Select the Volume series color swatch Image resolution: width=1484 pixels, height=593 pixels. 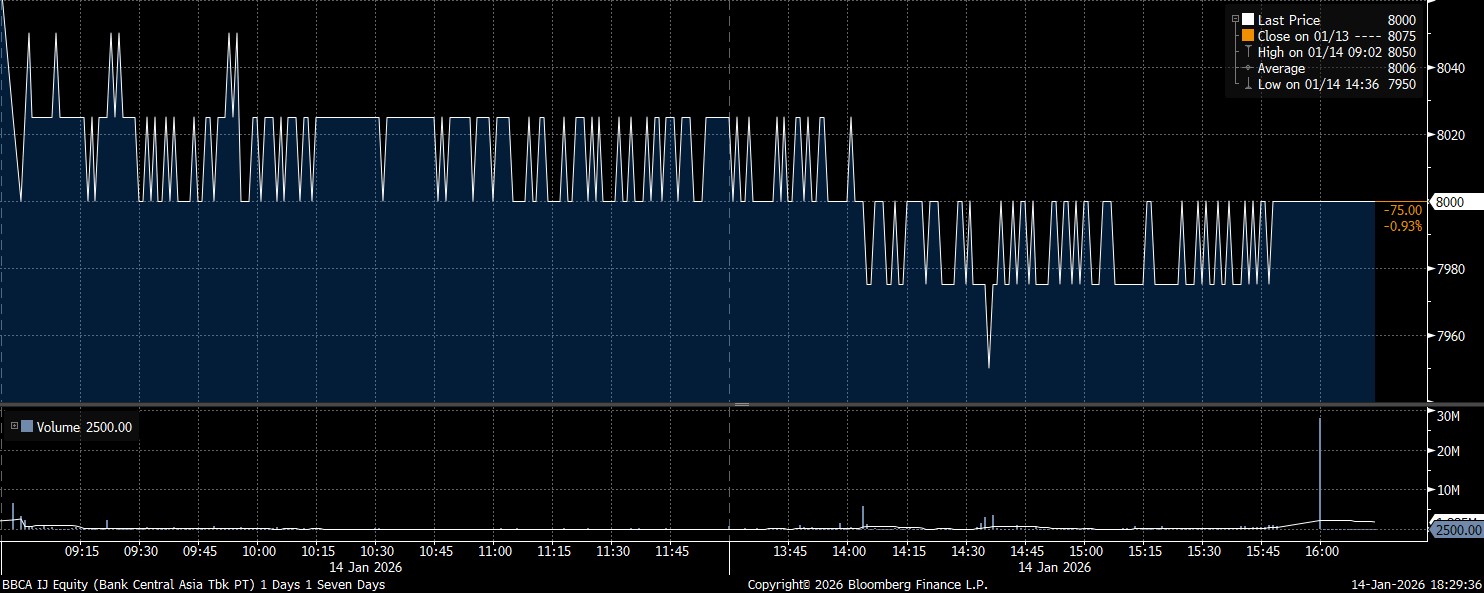pos(27,426)
